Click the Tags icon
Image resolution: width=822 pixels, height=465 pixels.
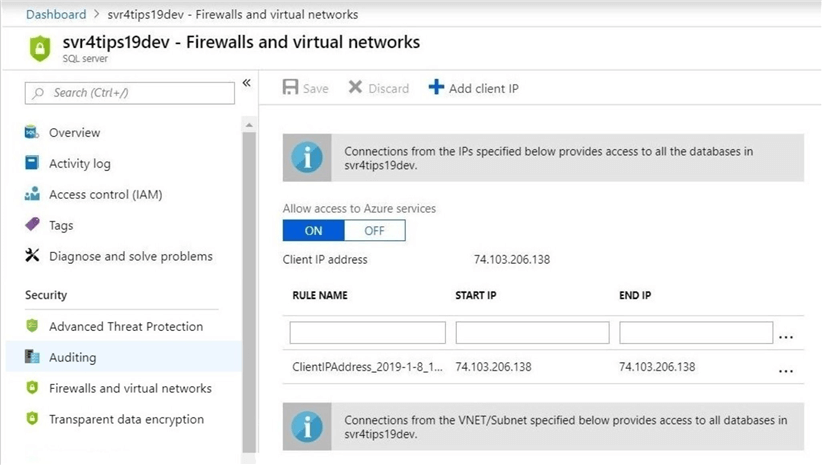click(x=33, y=226)
